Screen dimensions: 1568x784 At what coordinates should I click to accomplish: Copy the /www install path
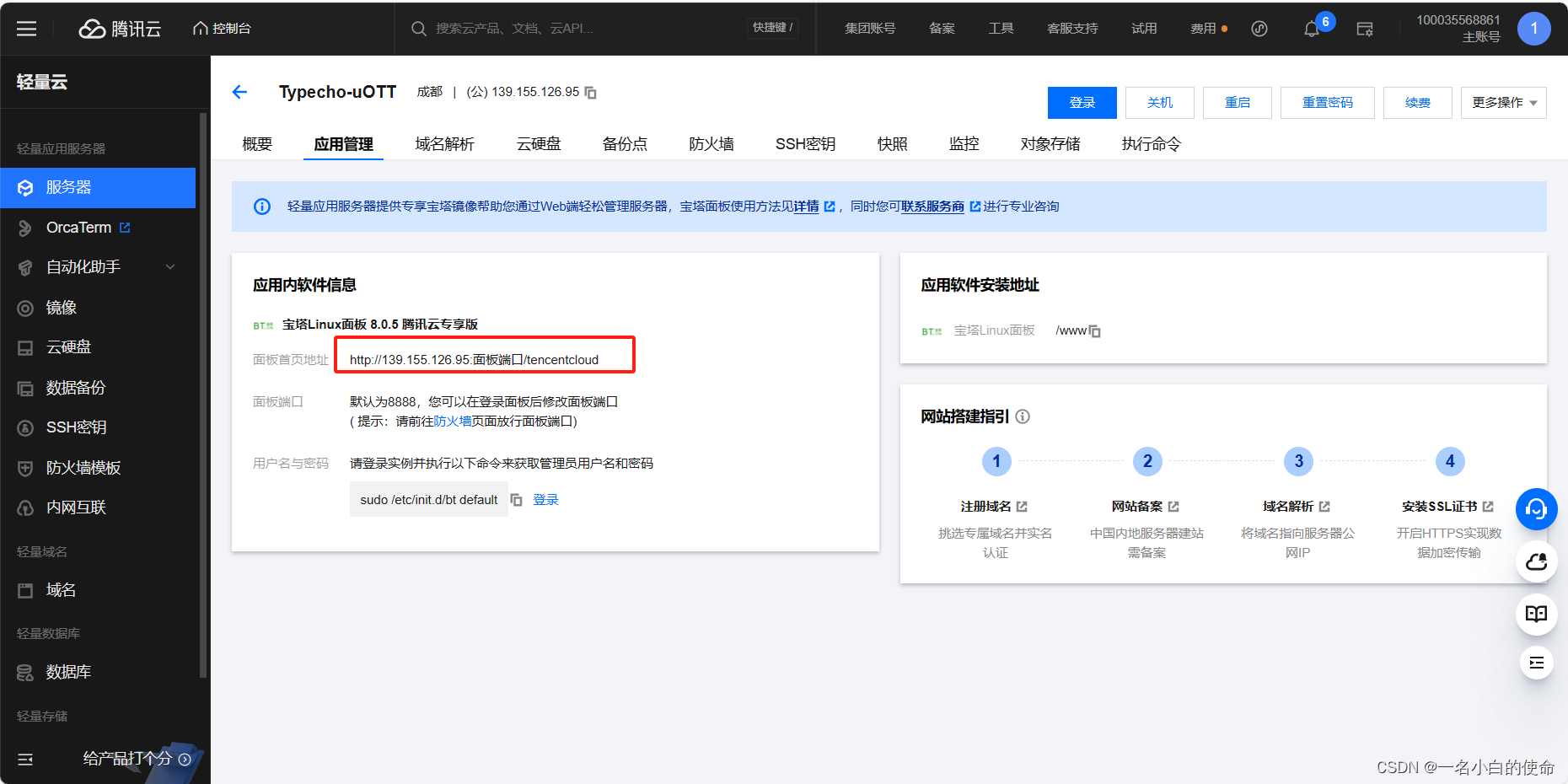tap(1095, 331)
